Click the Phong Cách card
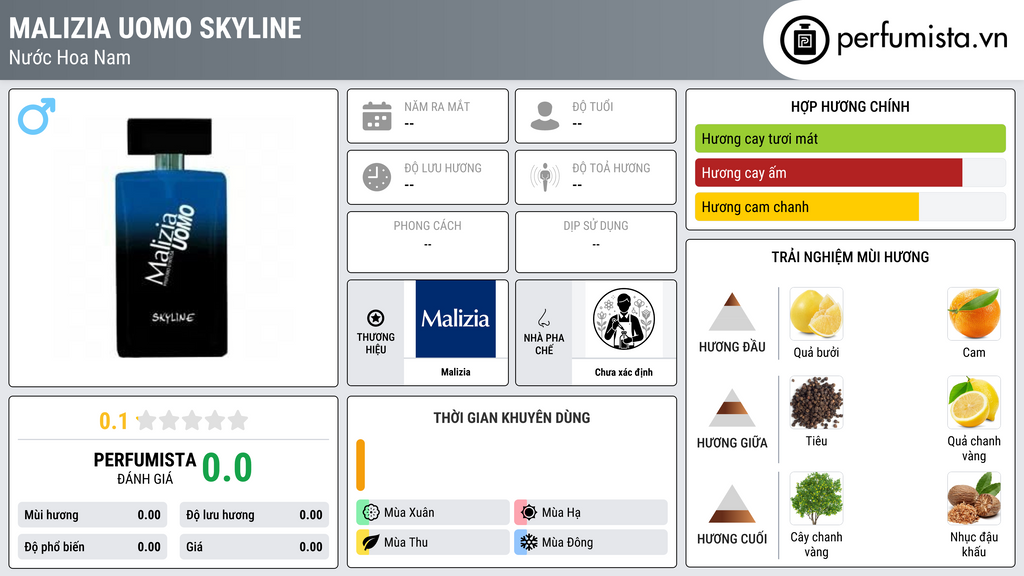This screenshot has width=1024, height=576. click(428, 242)
